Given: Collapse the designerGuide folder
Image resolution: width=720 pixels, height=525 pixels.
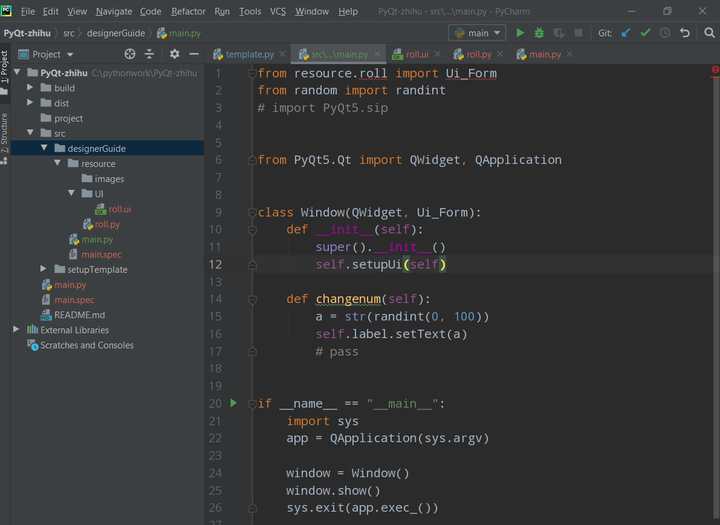Looking at the screenshot, I should [44, 148].
